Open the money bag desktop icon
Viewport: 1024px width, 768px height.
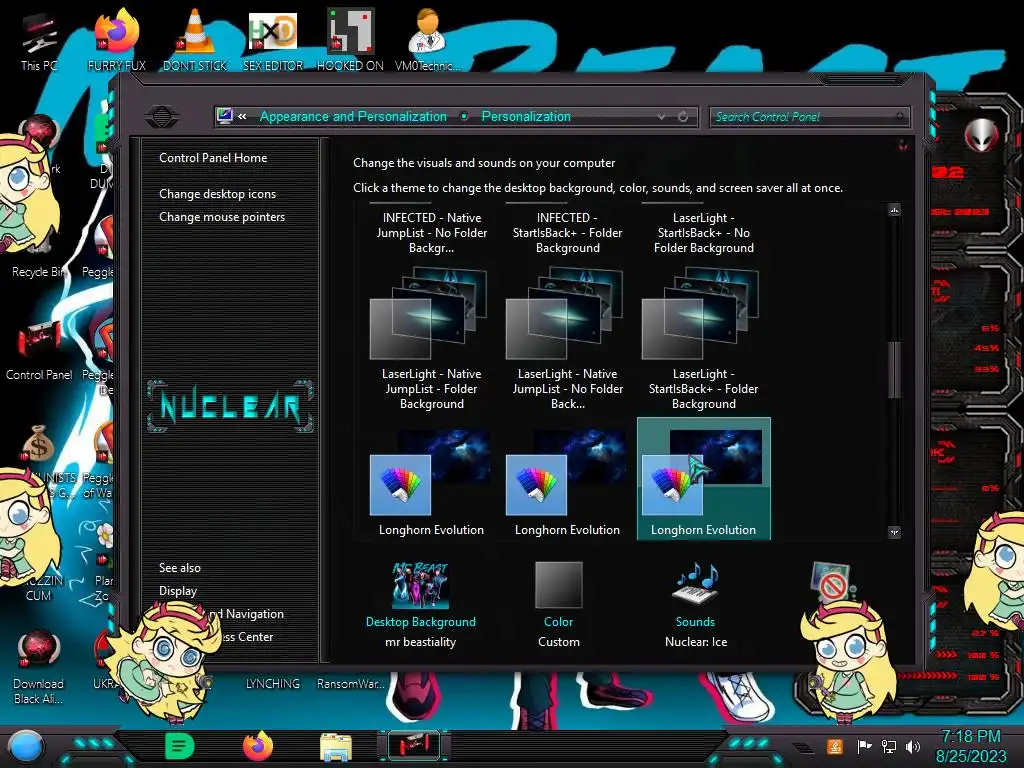38,444
